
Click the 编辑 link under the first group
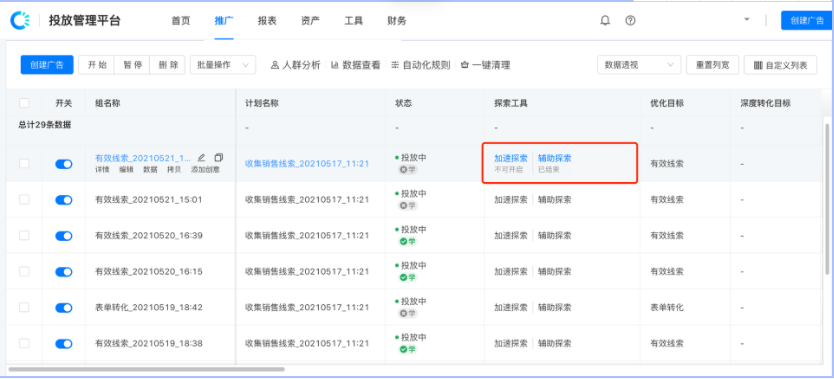126,170
